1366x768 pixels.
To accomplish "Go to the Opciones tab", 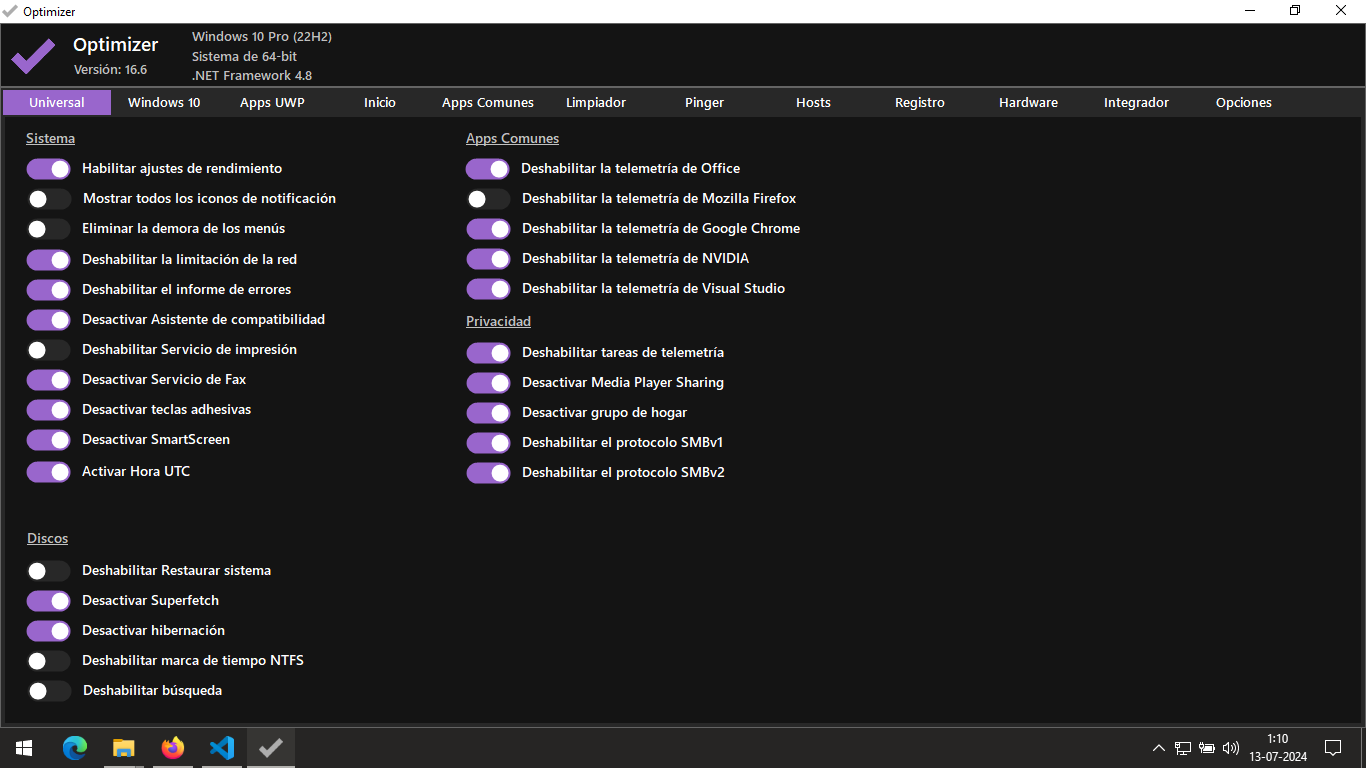I will pos(1244,103).
